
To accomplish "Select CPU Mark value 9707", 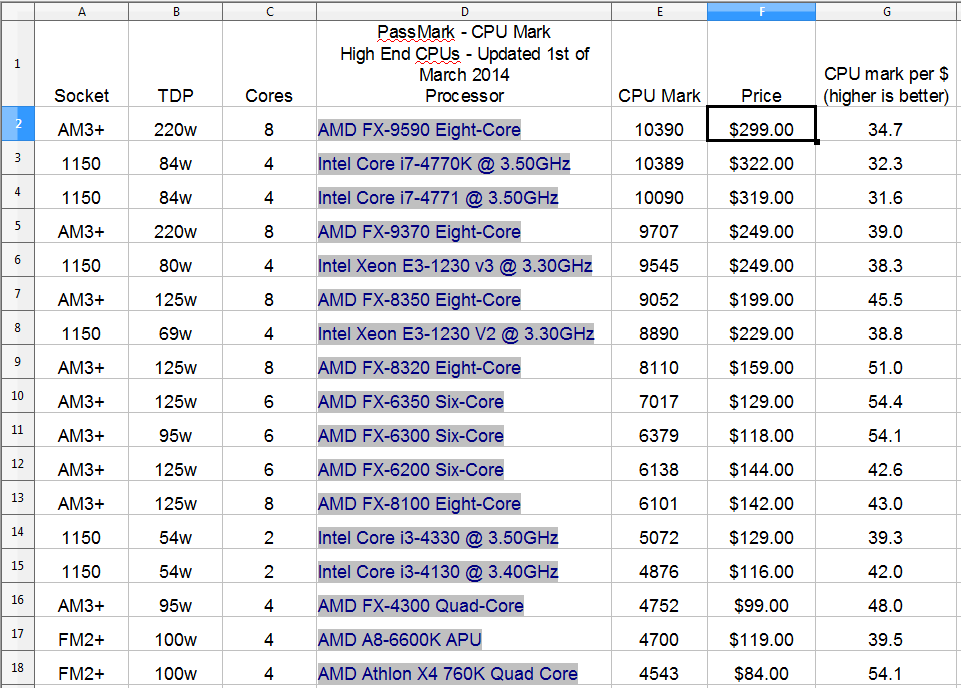I will (659, 226).
